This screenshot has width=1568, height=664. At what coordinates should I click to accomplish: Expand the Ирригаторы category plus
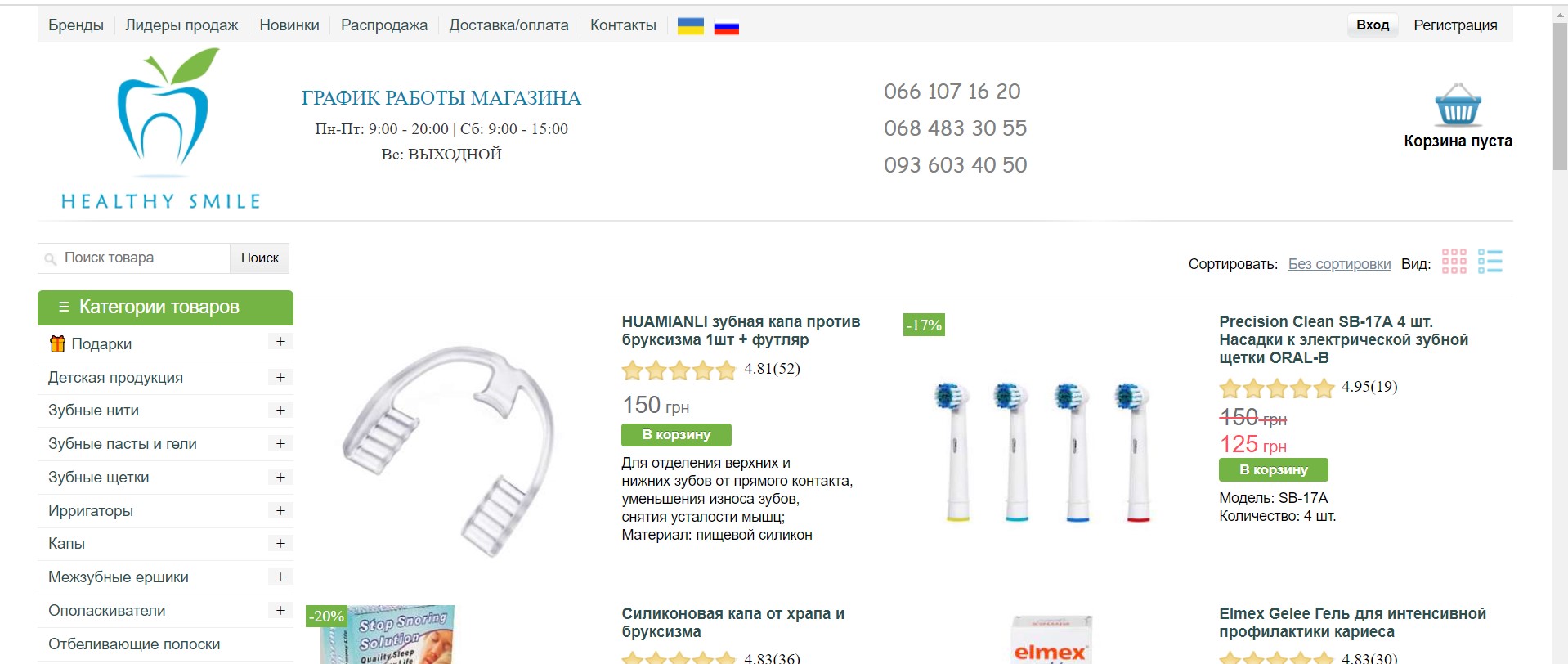pos(280,510)
